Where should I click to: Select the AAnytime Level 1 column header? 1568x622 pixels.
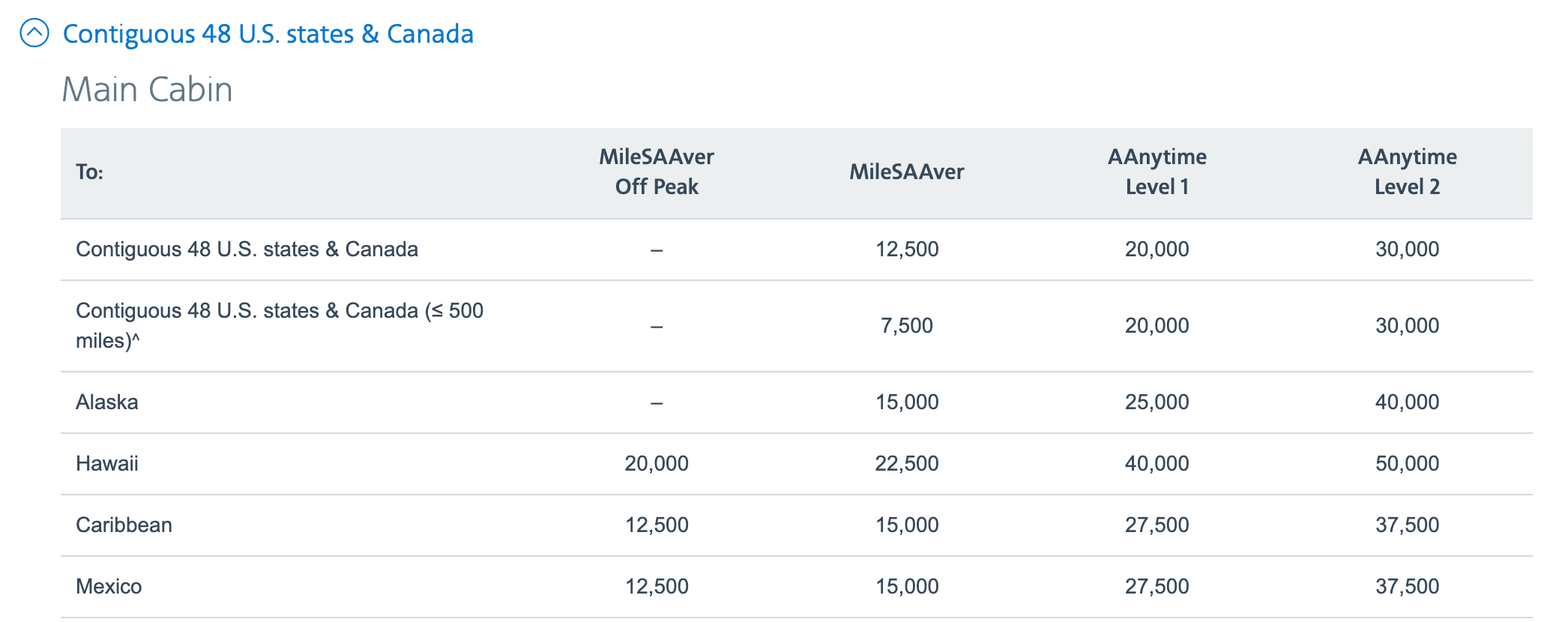(1157, 172)
